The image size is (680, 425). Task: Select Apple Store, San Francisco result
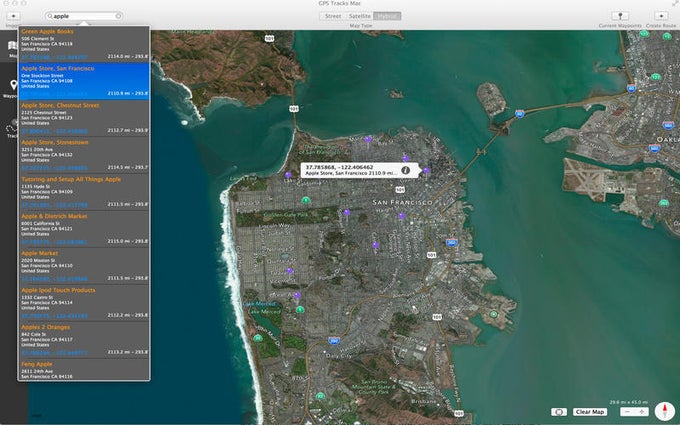click(84, 81)
